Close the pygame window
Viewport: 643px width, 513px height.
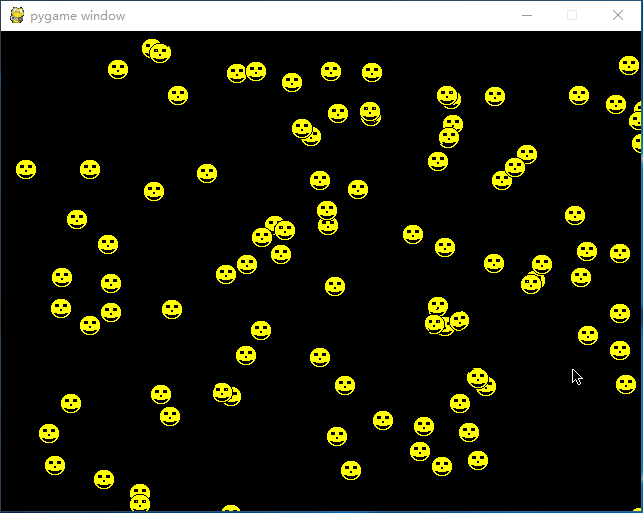pos(617,15)
